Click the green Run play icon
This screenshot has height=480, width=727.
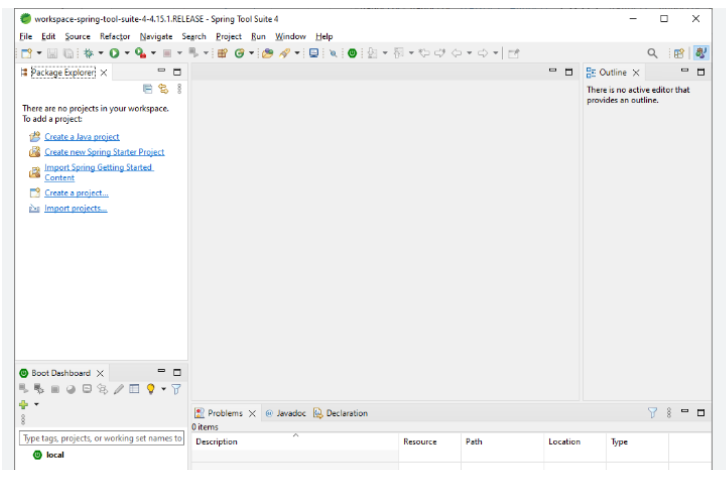114,53
